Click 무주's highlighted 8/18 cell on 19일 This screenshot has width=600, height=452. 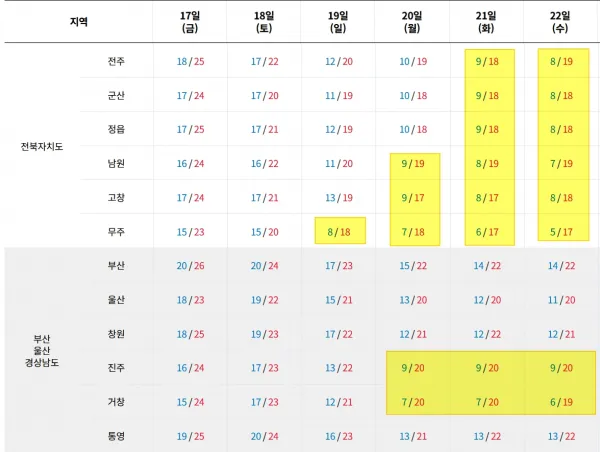[339, 231]
